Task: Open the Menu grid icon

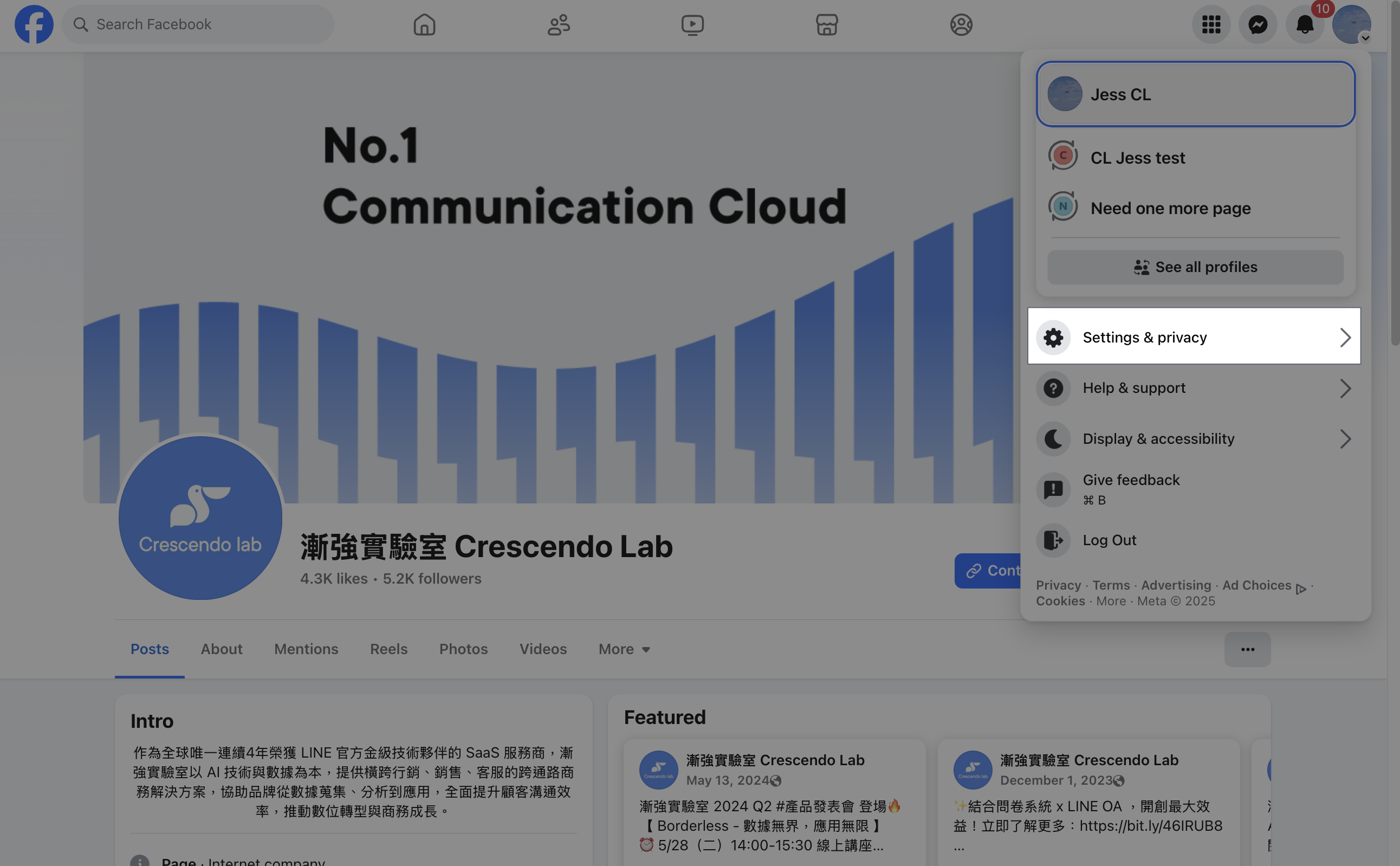Action: (x=1211, y=24)
